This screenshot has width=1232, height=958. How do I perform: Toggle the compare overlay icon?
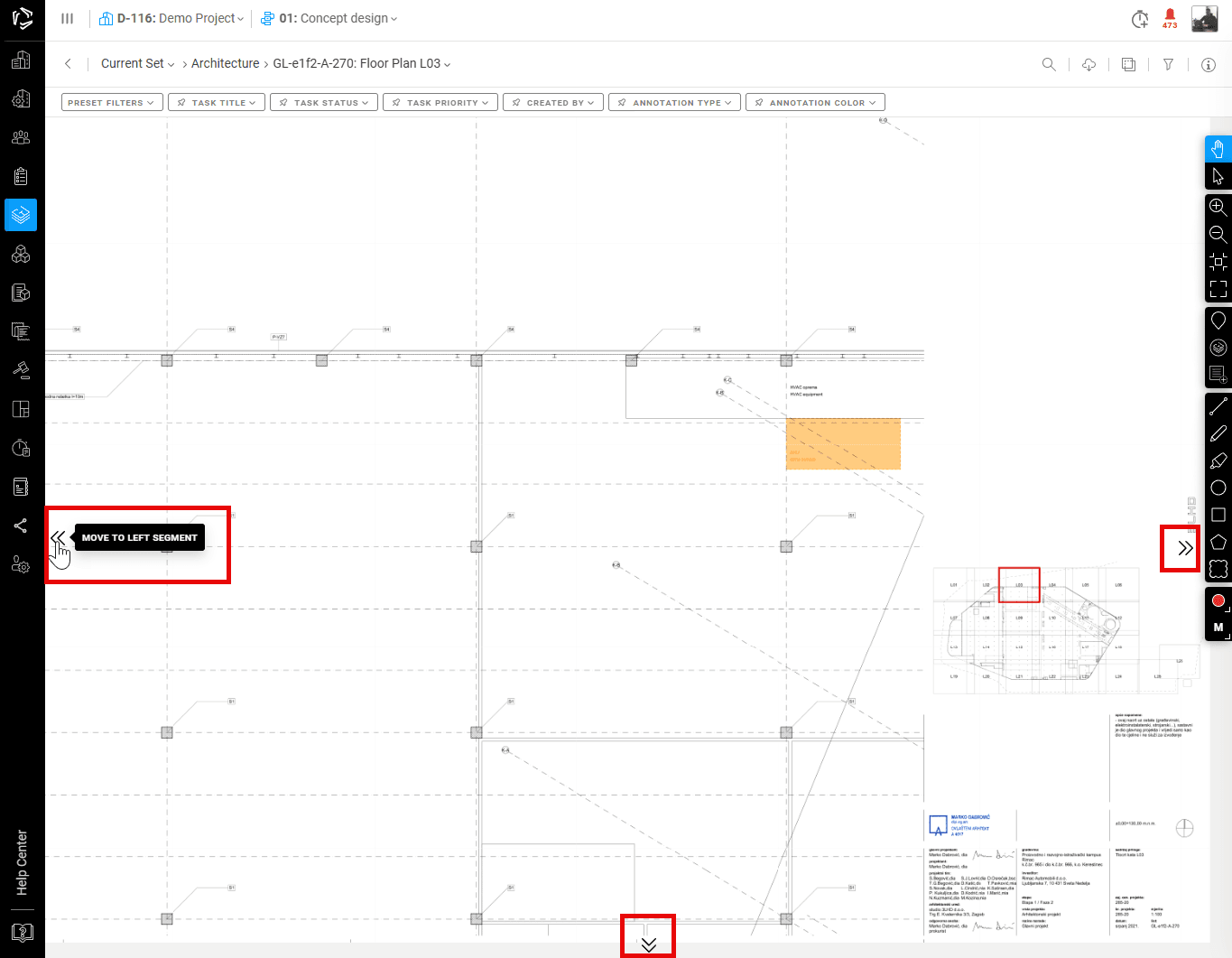coord(1128,64)
